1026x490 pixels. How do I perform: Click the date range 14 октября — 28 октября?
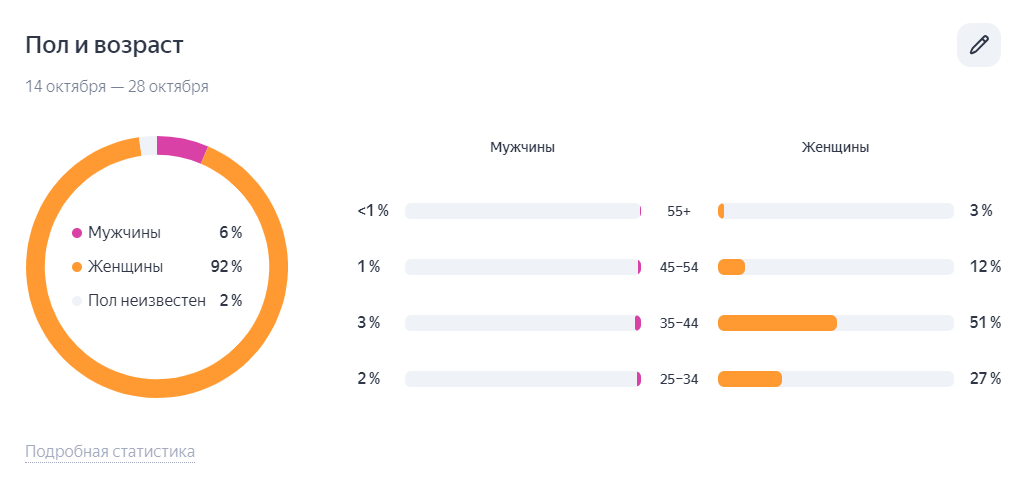[x=117, y=86]
